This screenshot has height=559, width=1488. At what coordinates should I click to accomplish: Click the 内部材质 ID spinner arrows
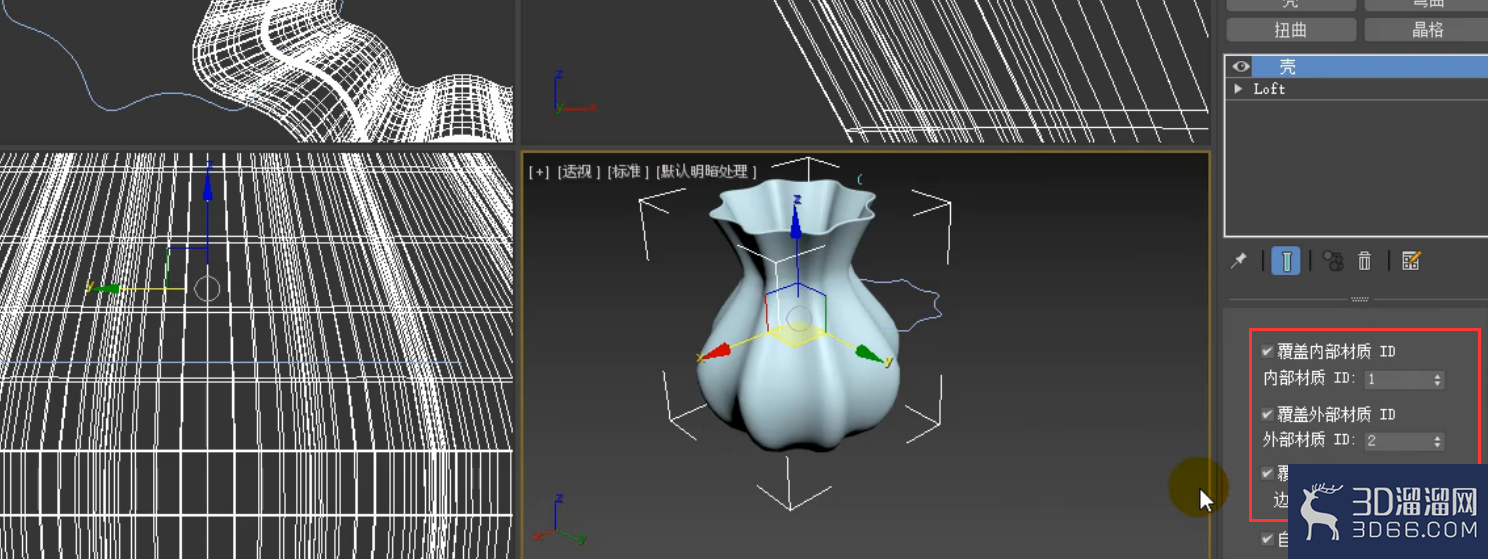click(x=1438, y=380)
